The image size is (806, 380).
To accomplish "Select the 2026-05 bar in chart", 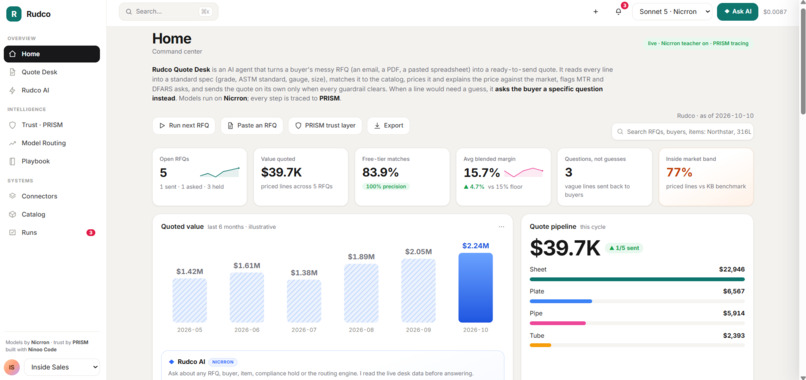I will pyautogui.click(x=190, y=300).
